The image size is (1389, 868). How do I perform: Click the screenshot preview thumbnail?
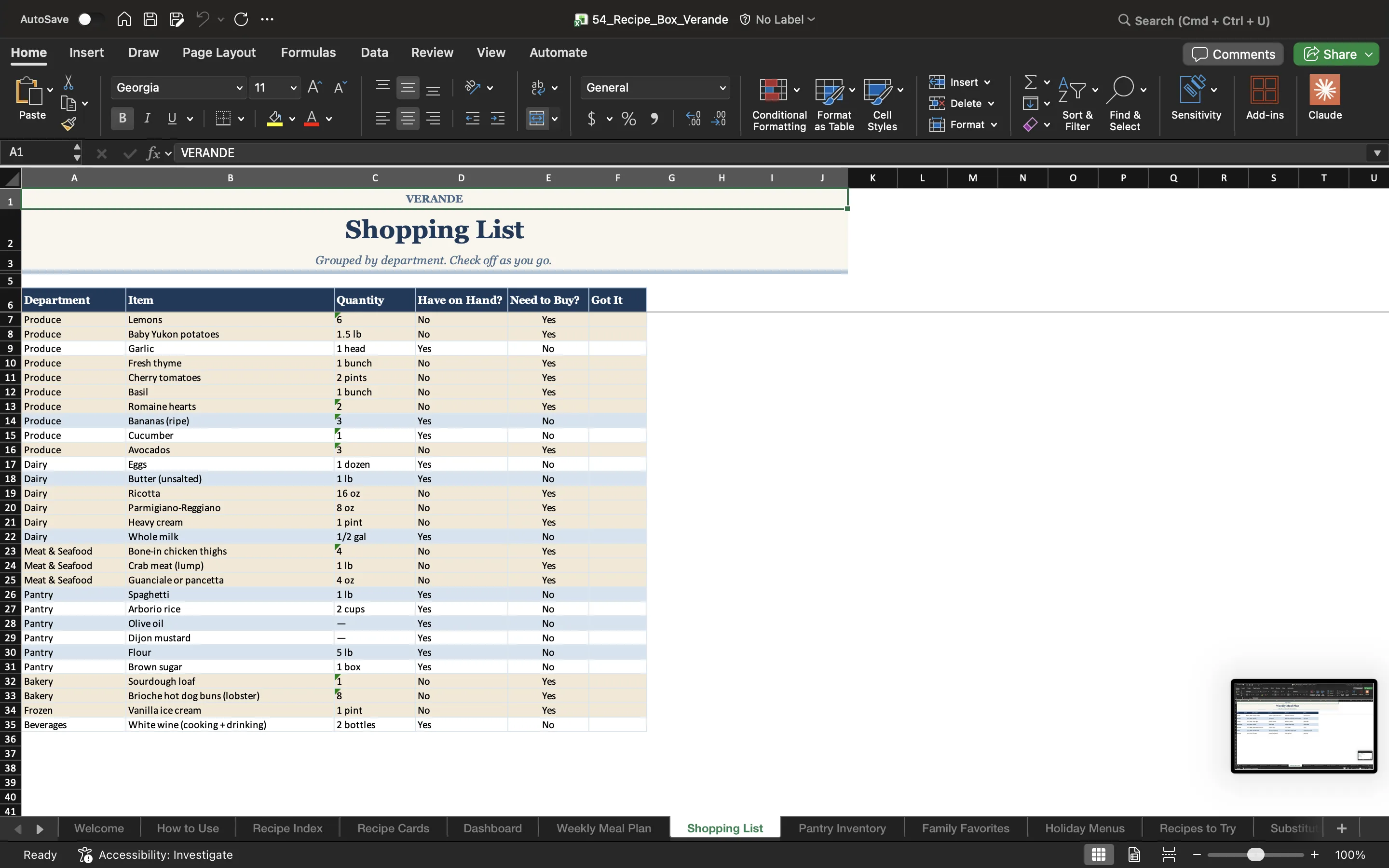[x=1304, y=726]
